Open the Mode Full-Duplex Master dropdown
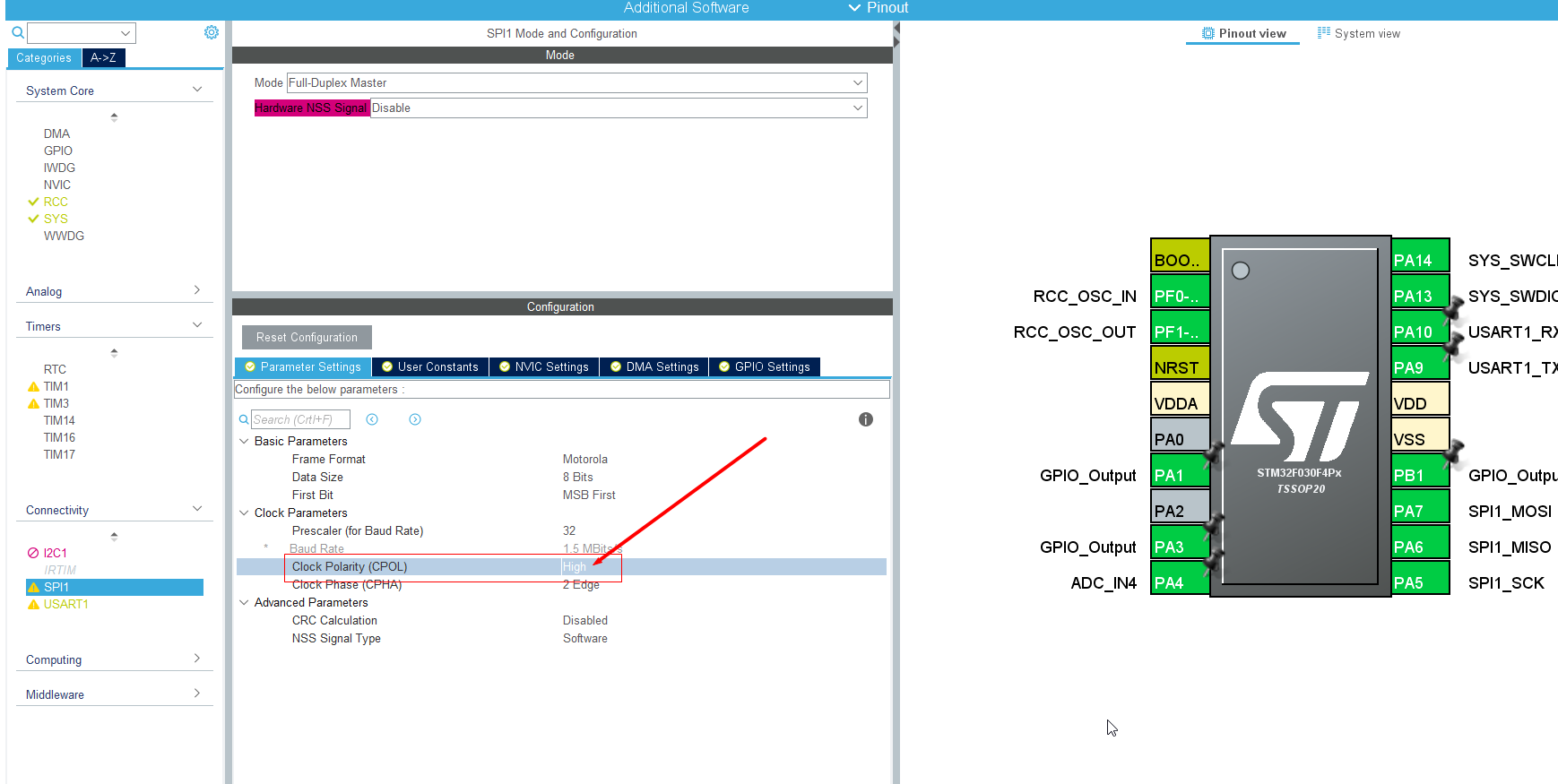1558x784 pixels. click(x=576, y=82)
